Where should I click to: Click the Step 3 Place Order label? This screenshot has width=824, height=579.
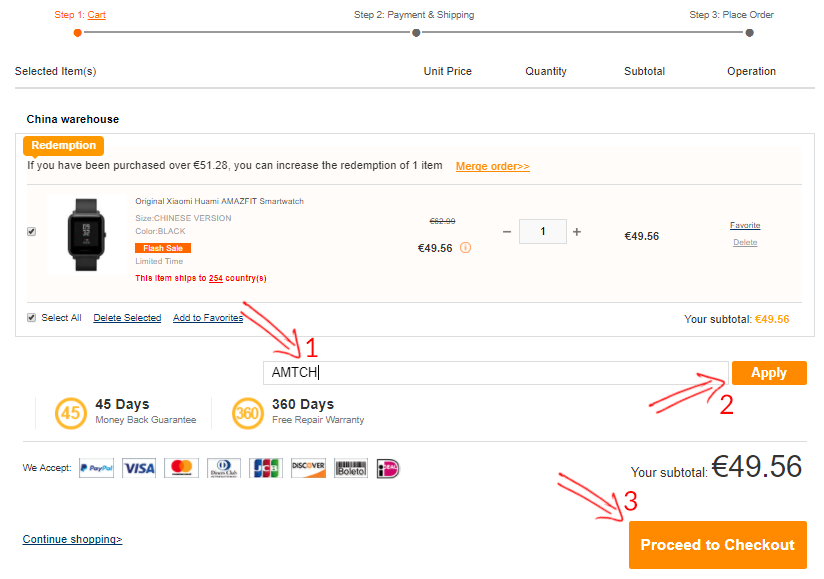(x=732, y=15)
